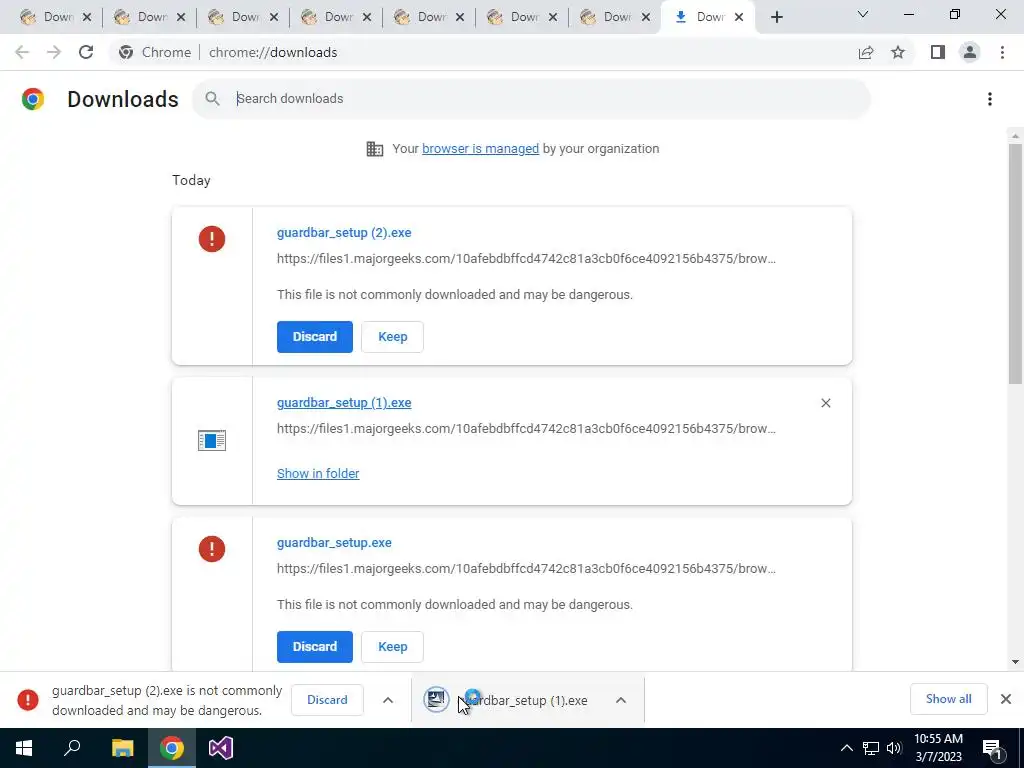
Task: Keep guardbar_setup (2).exe download
Action: 392,336
